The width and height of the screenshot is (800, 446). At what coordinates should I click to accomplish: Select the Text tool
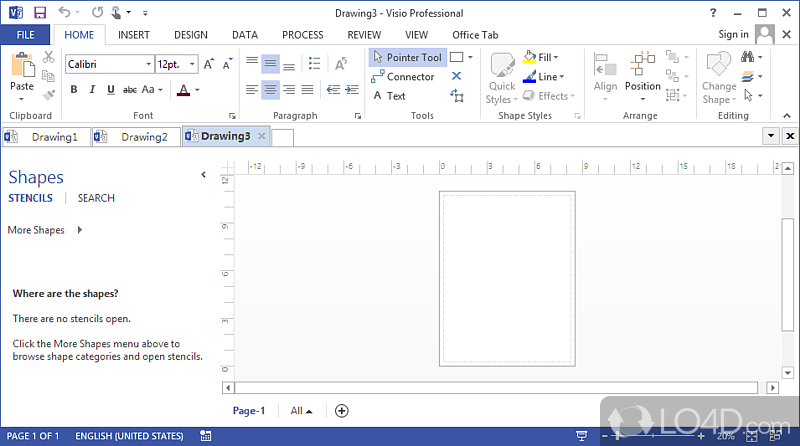(x=389, y=96)
